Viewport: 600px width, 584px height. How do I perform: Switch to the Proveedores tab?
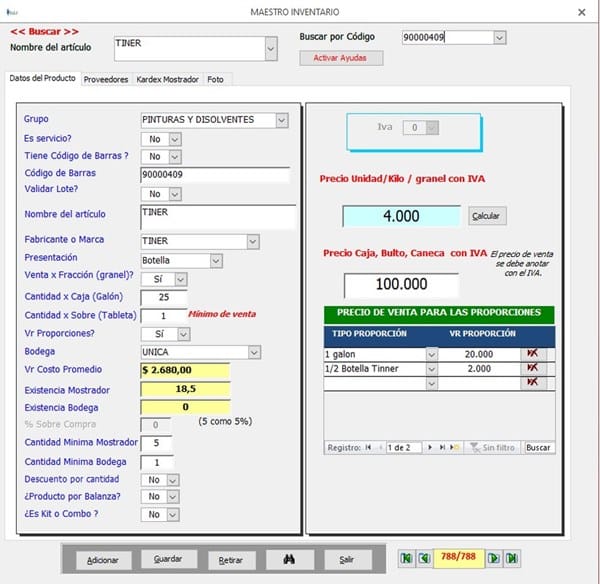107,79
